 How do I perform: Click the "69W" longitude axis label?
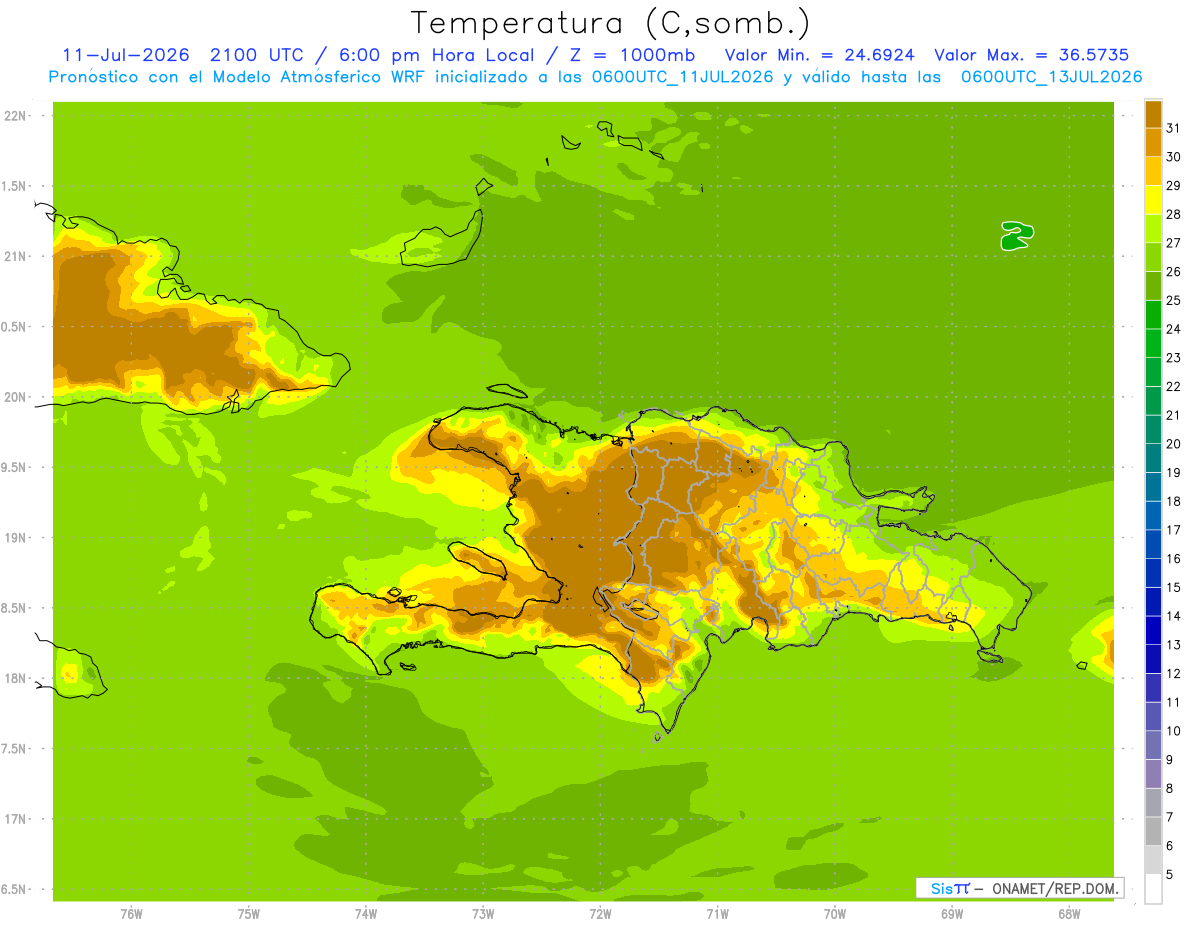(x=952, y=913)
